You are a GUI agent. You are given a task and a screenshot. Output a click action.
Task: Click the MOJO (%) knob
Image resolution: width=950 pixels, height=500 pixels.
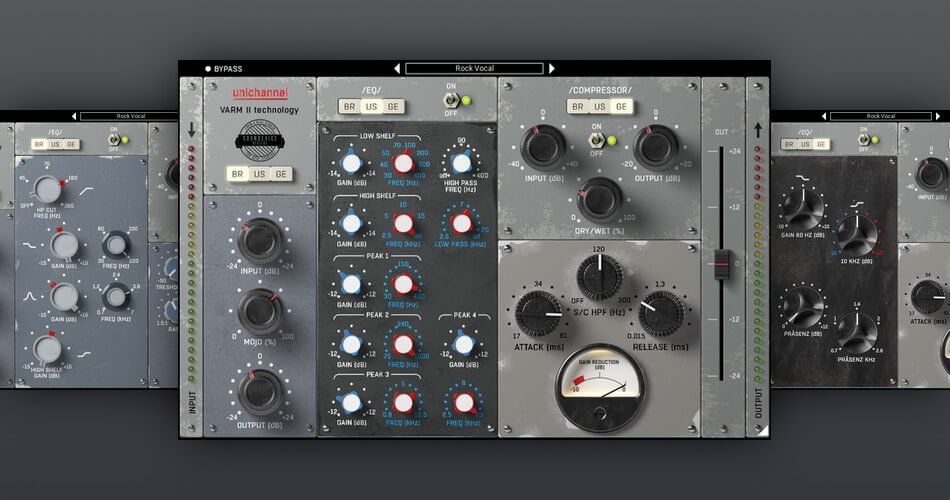pos(259,312)
